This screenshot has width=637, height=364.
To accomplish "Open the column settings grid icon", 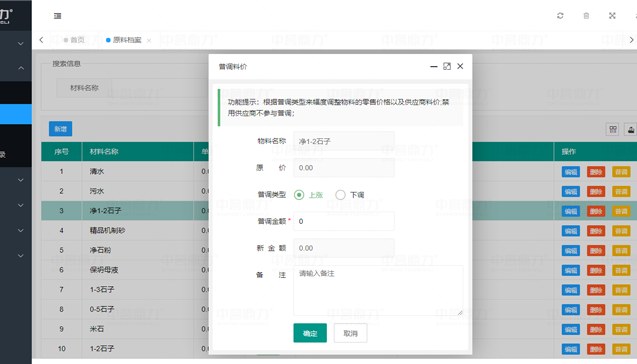I will point(613,130).
